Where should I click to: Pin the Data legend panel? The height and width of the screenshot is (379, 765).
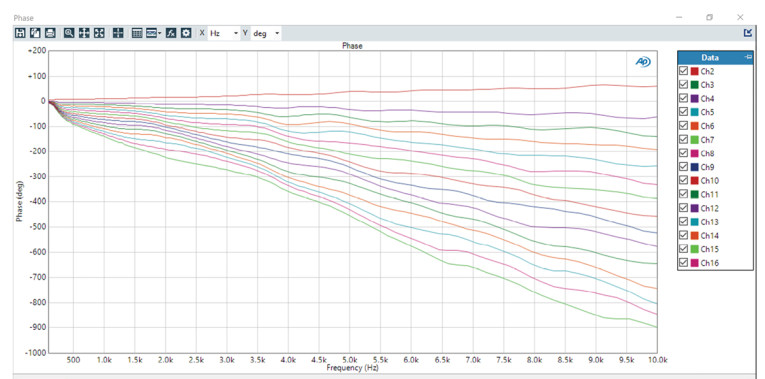(748, 57)
